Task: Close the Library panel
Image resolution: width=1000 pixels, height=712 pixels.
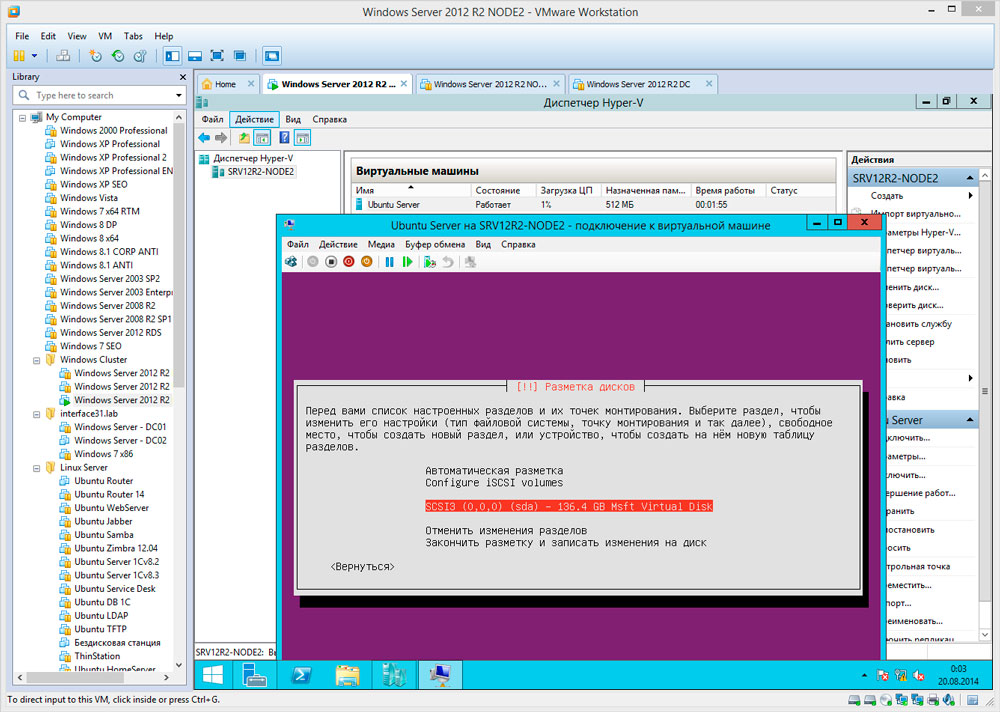Action: pos(183,77)
